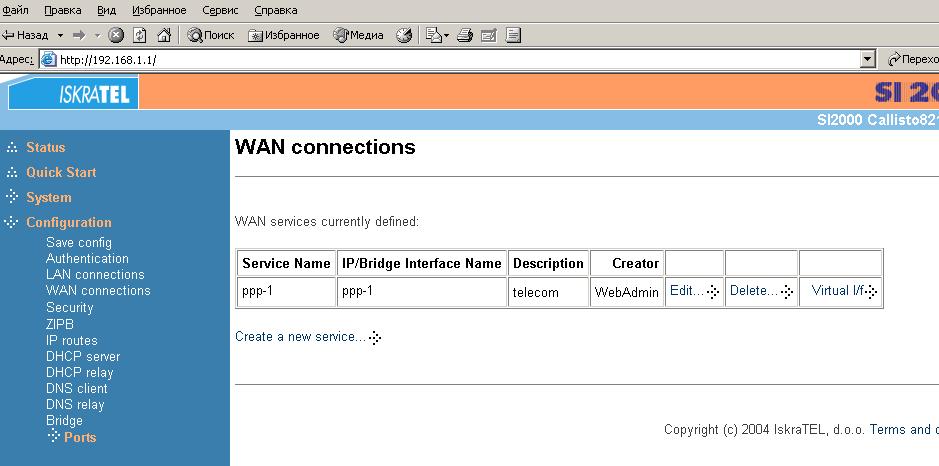Select the telecom description cell

point(548,292)
